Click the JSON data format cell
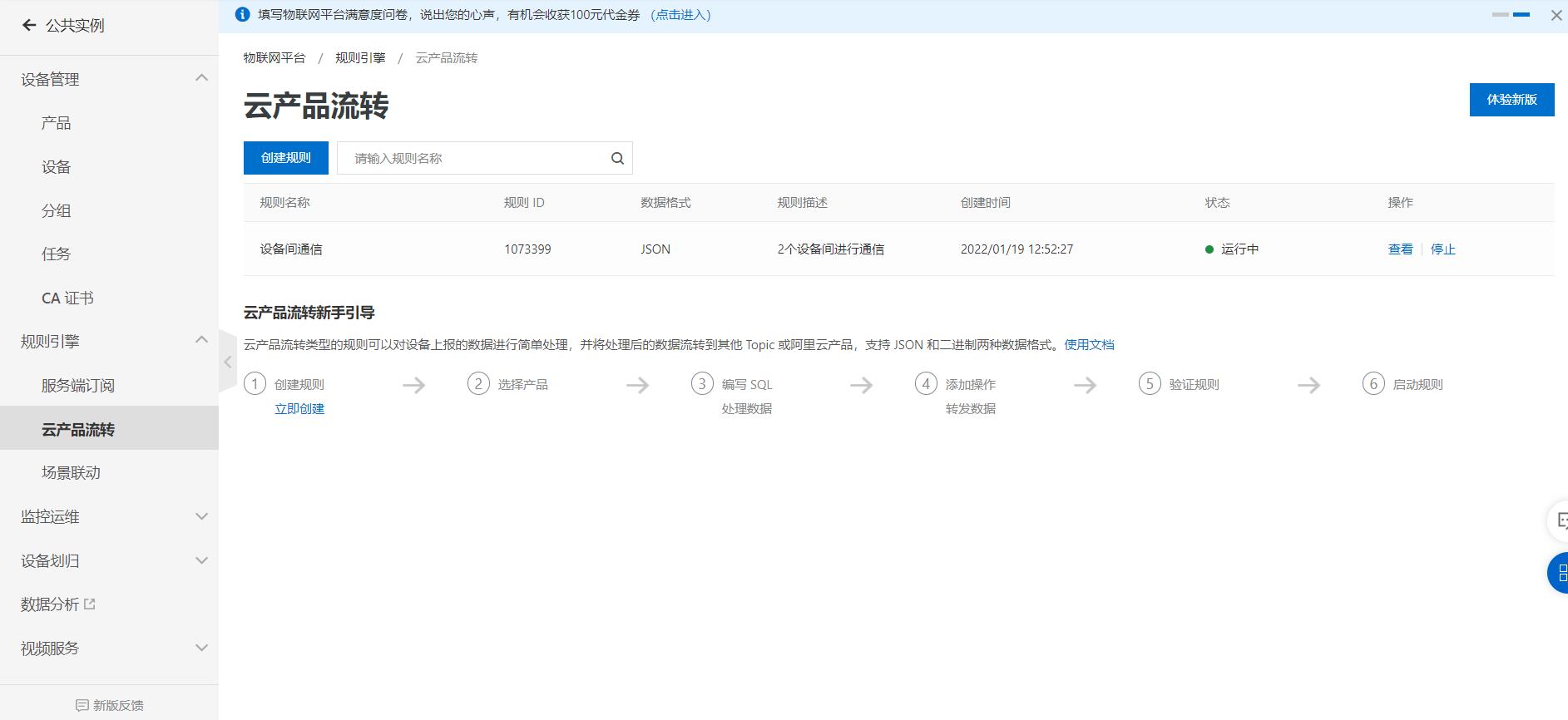Screen dimensions: 1568x720 (655, 249)
